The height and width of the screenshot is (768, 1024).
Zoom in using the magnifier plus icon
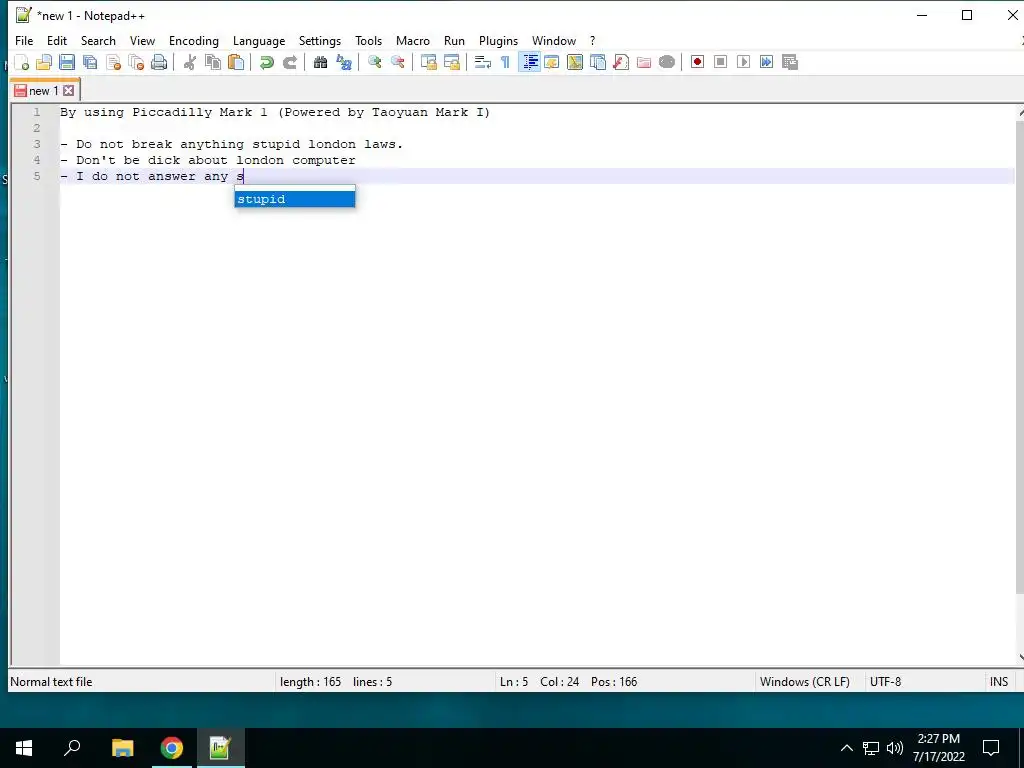[375, 62]
